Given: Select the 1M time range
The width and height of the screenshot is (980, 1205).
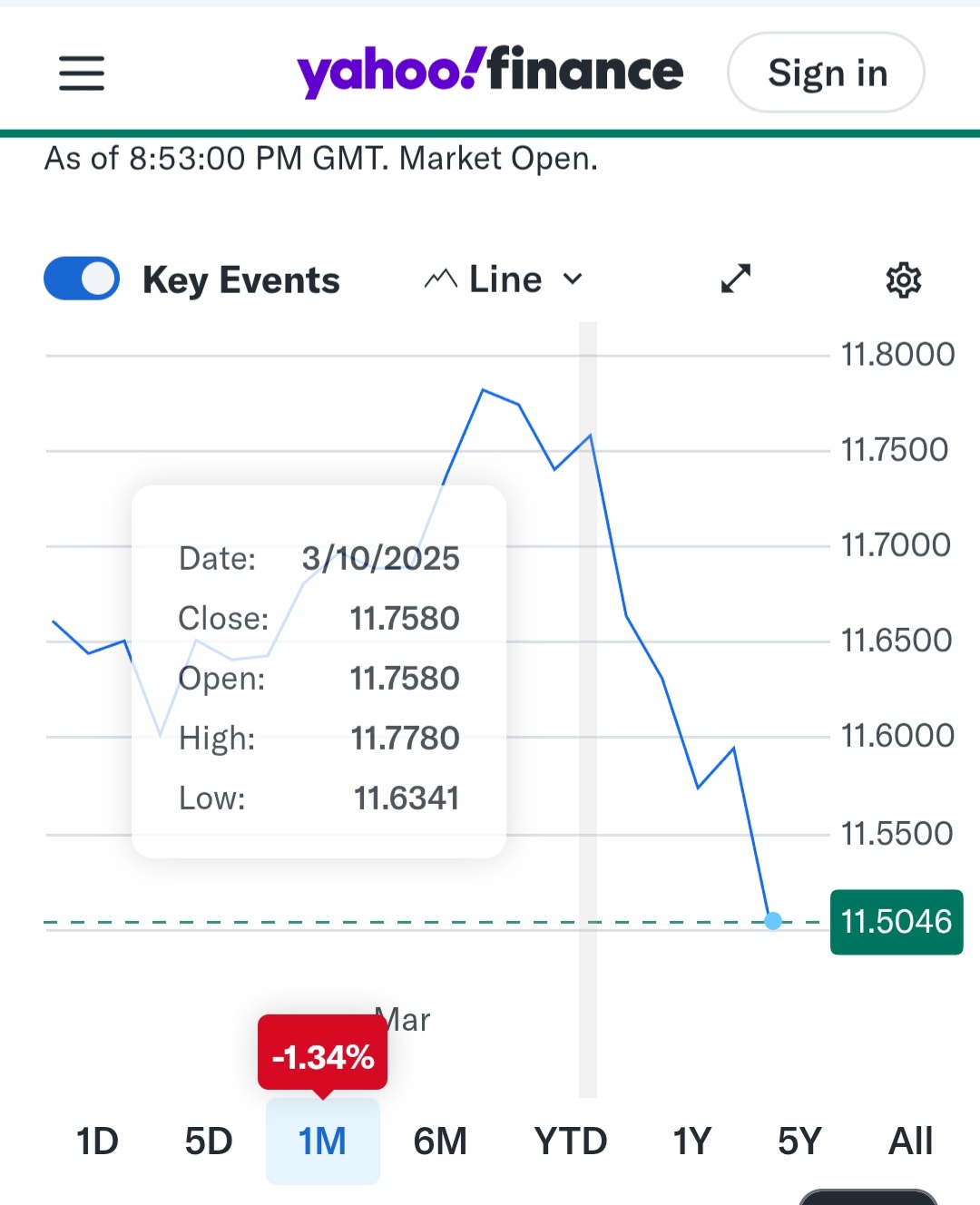Looking at the screenshot, I should pyautogui.click(x=322, y=1141).
